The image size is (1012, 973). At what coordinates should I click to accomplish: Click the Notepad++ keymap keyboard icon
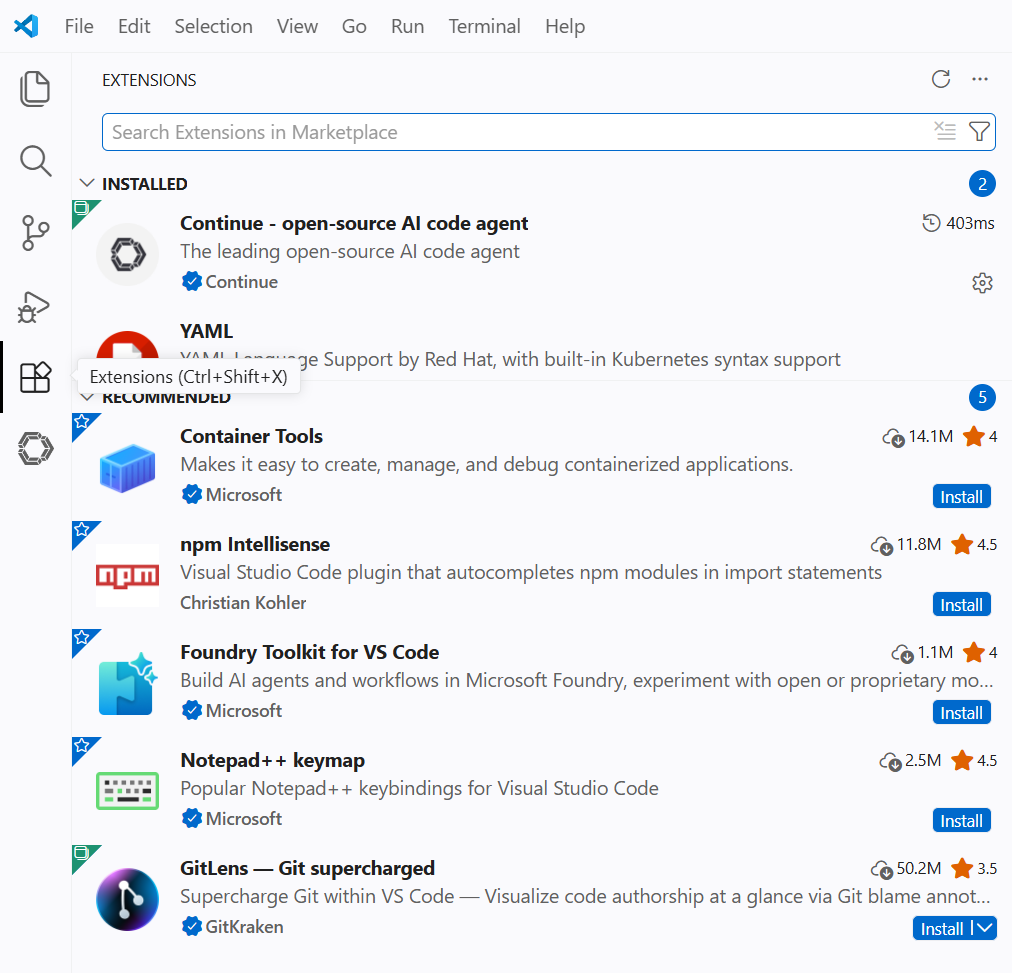127,791
